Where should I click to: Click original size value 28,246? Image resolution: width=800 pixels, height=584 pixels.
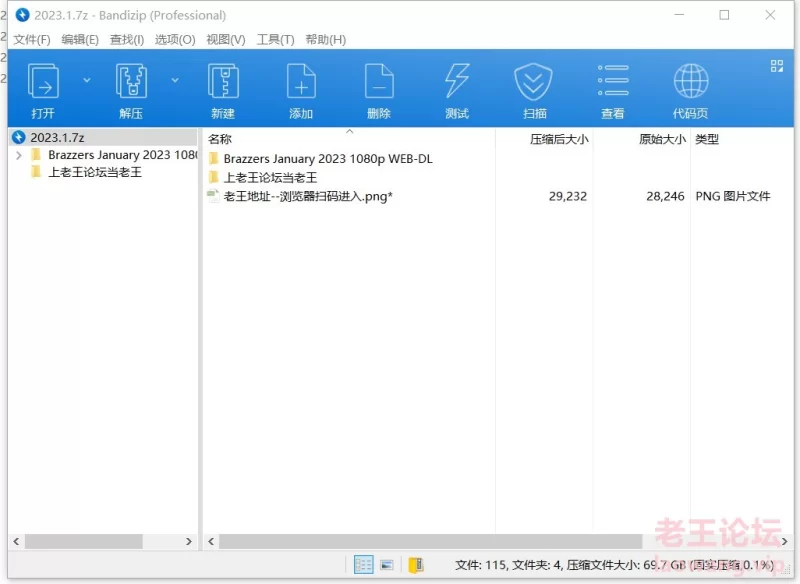[x=665, y=196]
